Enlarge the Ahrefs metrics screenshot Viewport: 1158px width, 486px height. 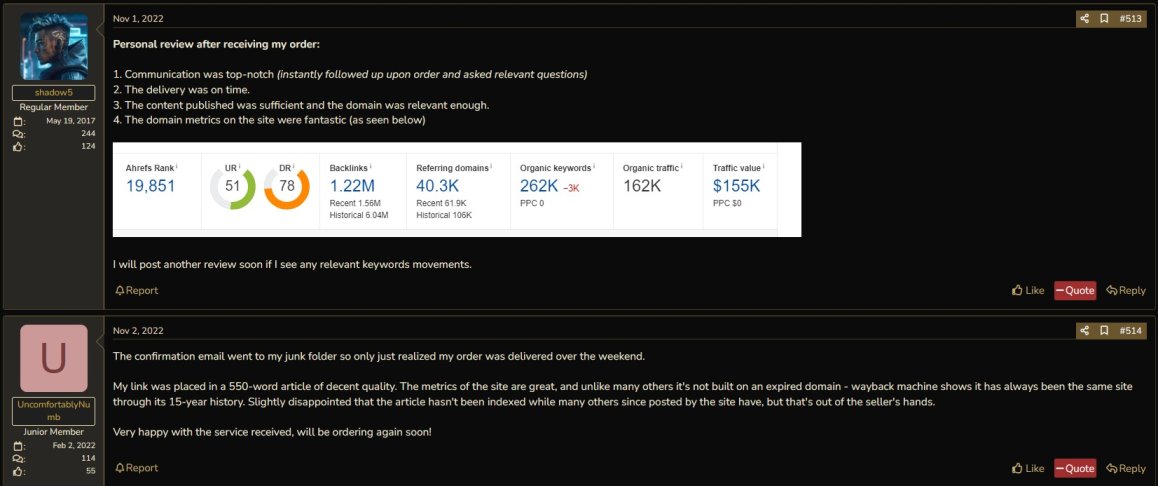[x=456, y=189]
